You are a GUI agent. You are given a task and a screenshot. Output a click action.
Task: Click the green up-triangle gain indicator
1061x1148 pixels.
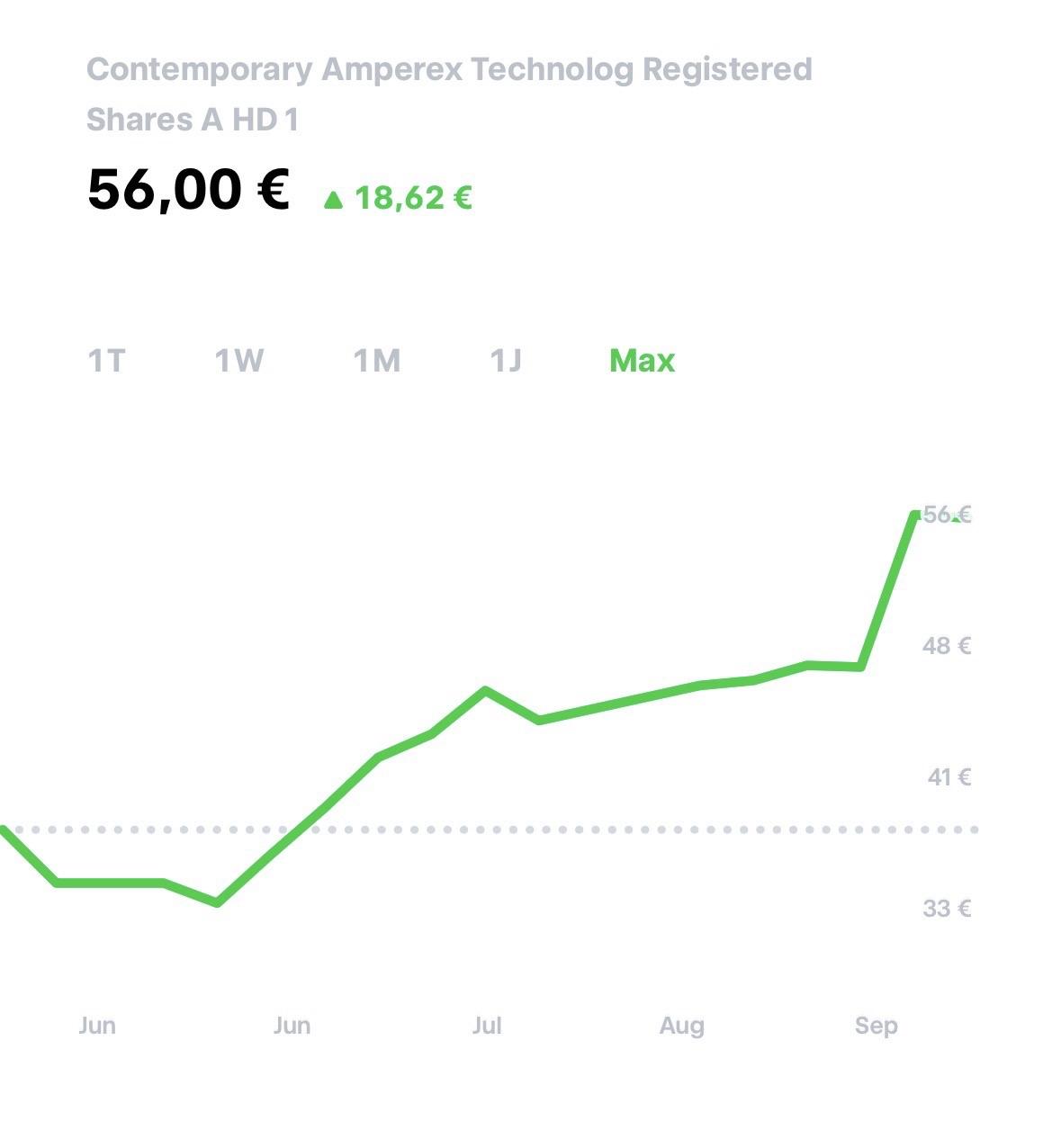click(x=333, y=199)
